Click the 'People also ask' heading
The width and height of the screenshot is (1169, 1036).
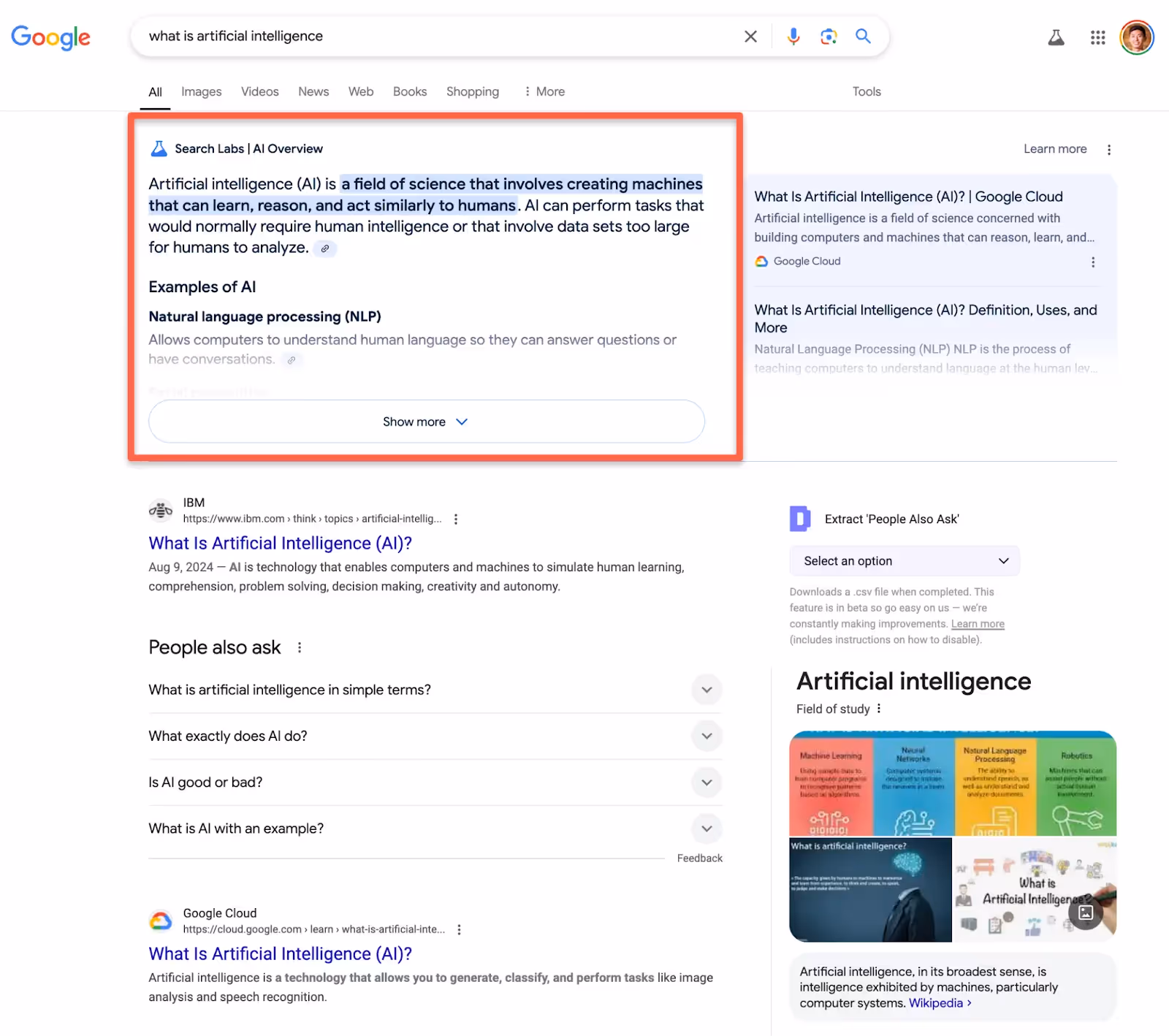tap(215, 647)
